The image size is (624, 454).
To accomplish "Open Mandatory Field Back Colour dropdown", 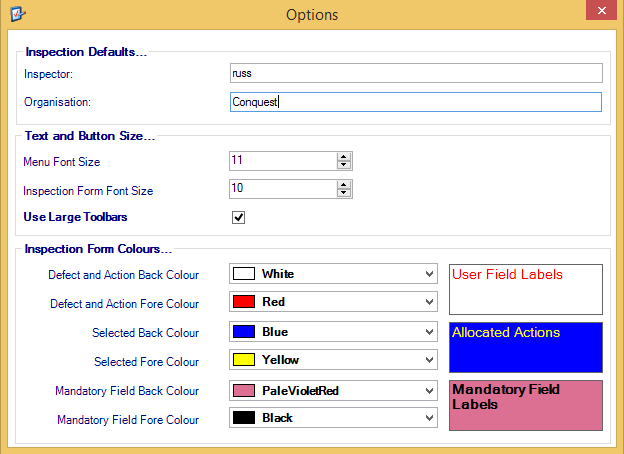I will click(x=333, y=390).
